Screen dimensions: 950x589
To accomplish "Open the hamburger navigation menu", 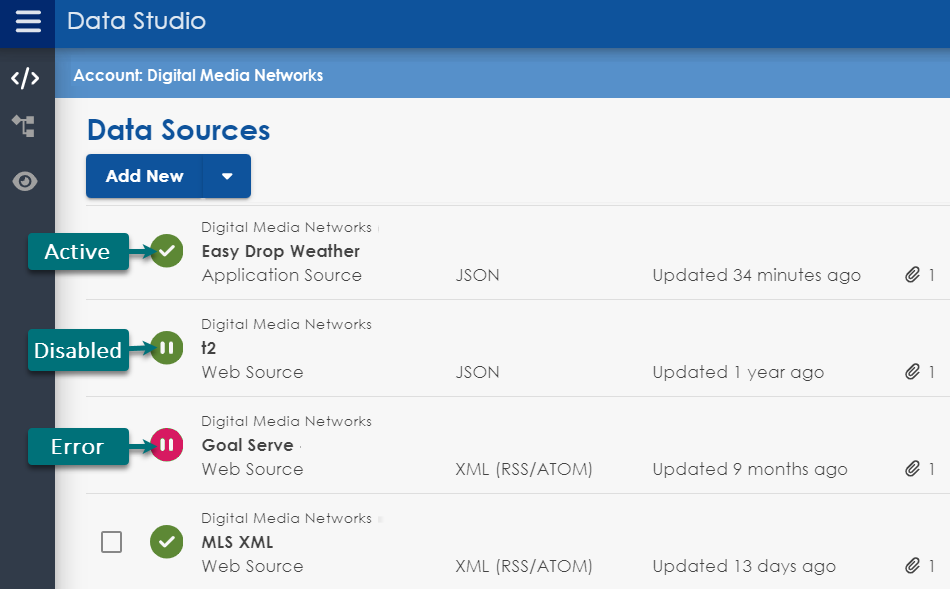I will coord(28,22).
